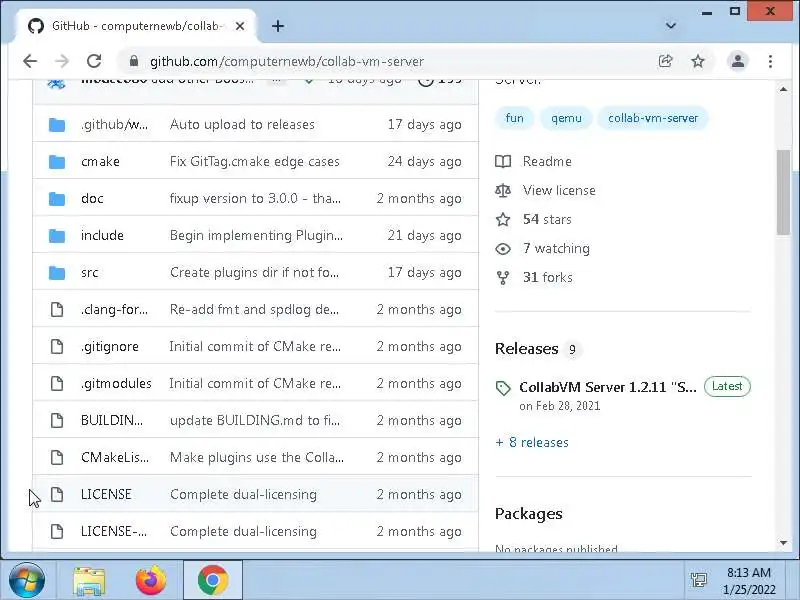Open commit 'Auto upload to releases'
This screenshot has width=800, height=600.
[x=242, y=124]
